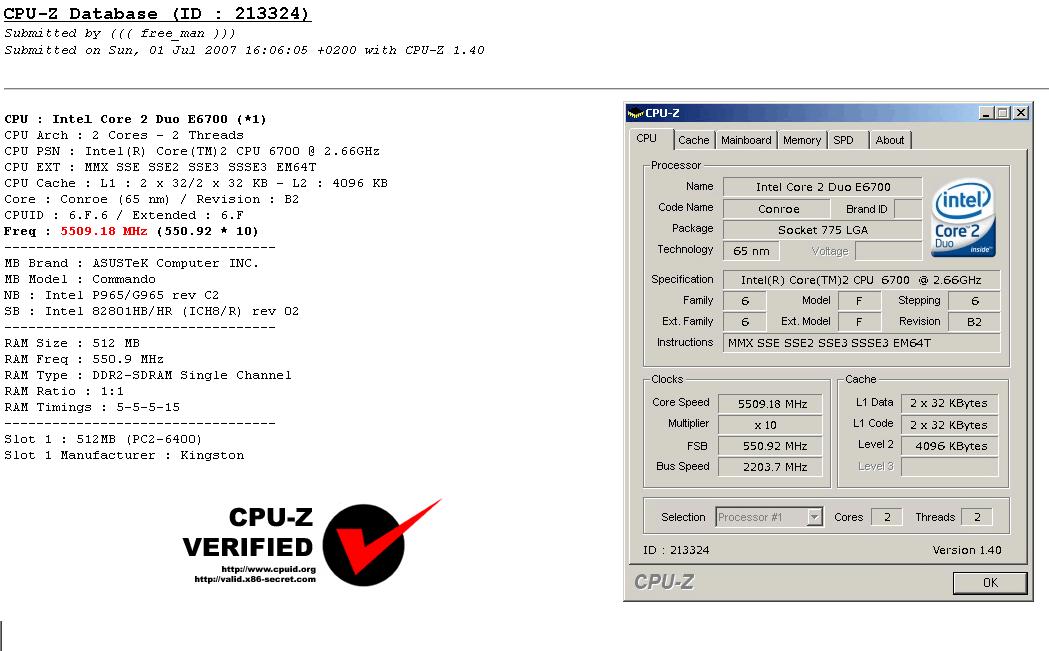
Task: Click the CPU-Z title bar app icon
Action: pos(636,113)
